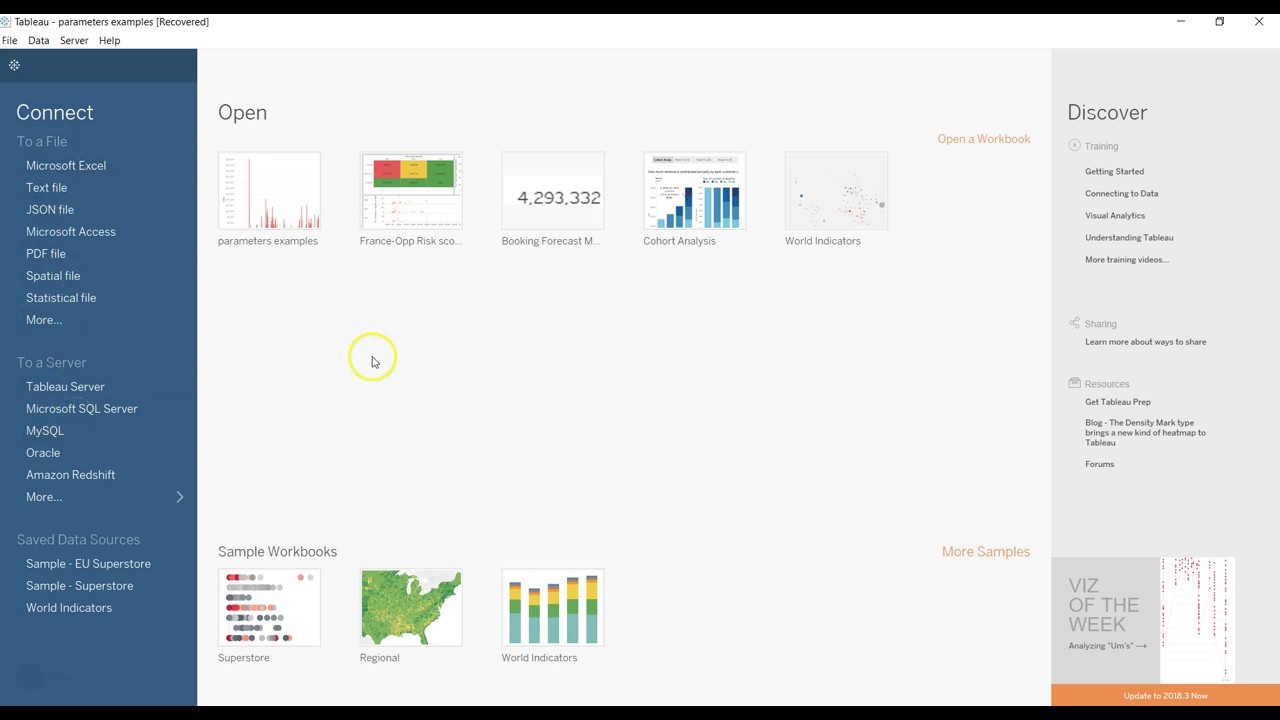Open the Density Mark blog post link
The width and height of the screenshot is (1280, 720).
pos(1145,433)
